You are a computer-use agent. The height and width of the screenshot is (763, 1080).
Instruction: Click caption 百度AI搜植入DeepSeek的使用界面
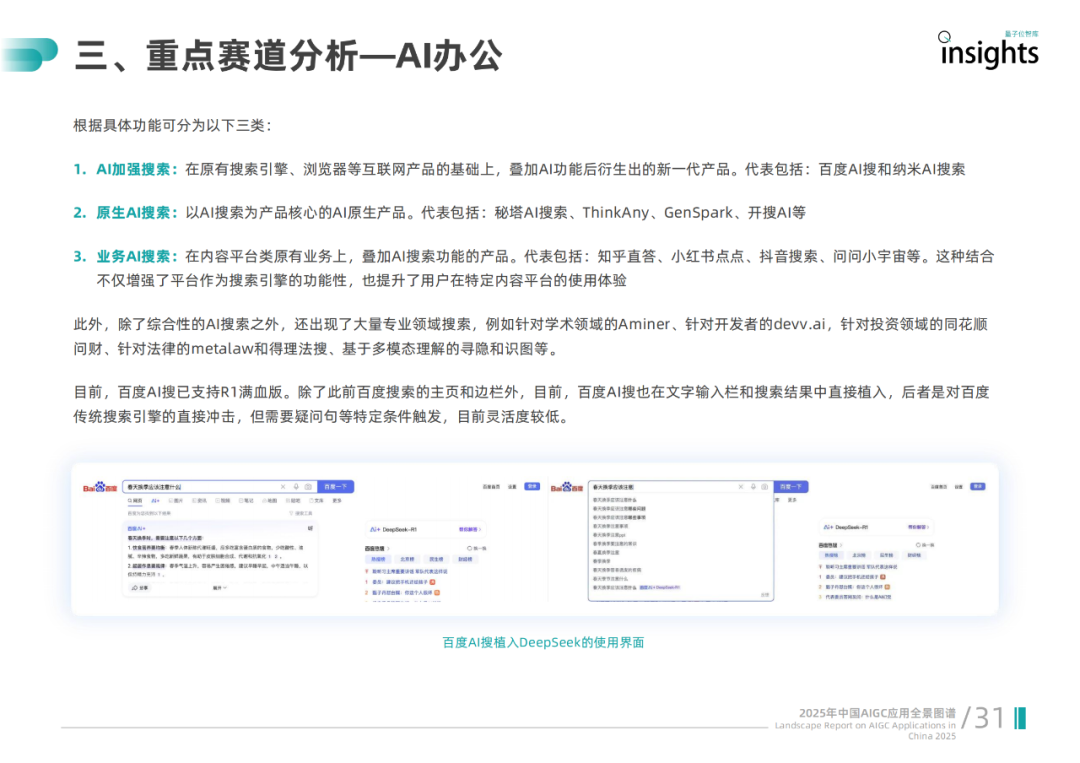pos(543,642)
